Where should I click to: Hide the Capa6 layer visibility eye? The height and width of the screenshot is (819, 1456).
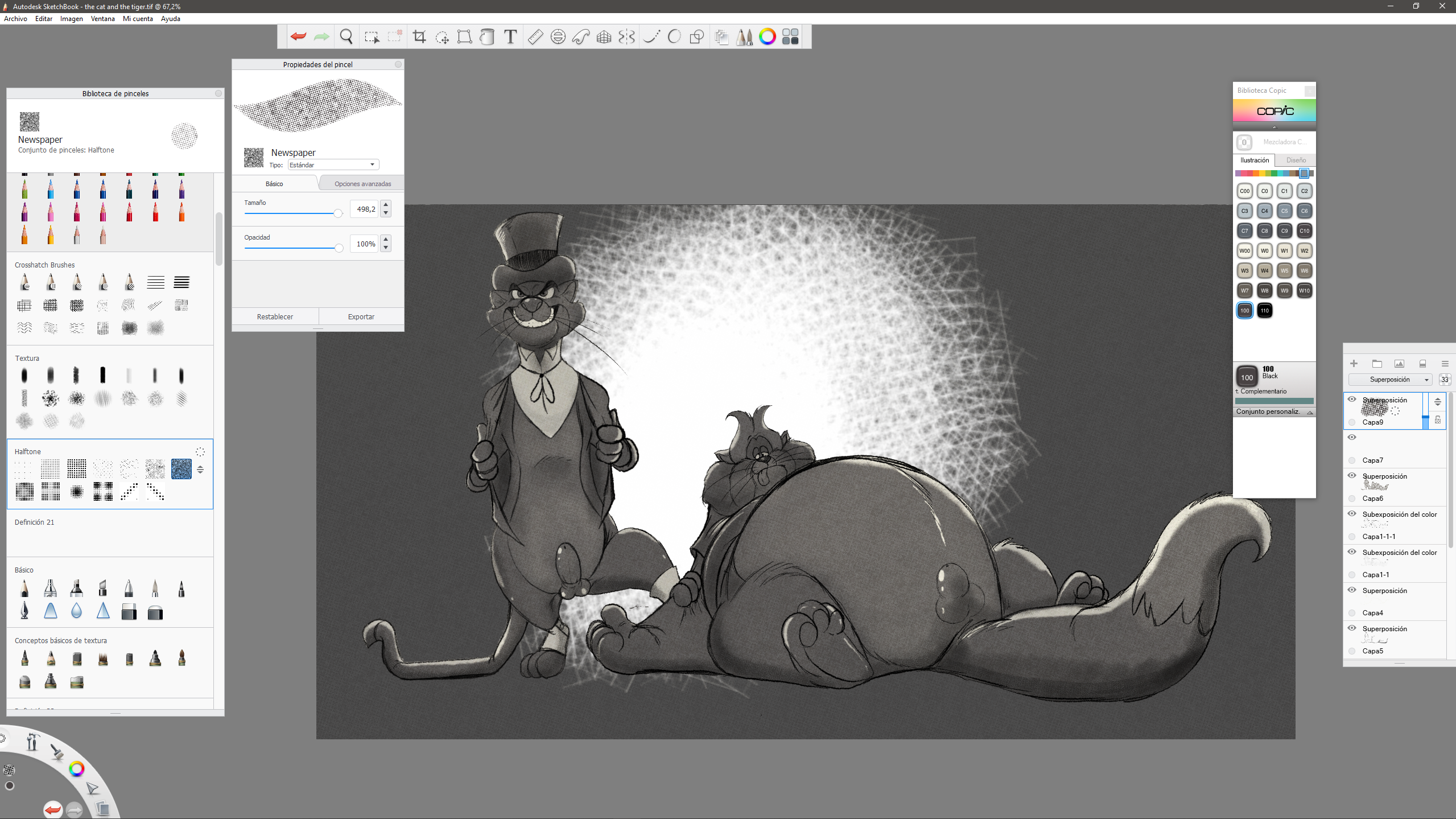[1352, 476]
